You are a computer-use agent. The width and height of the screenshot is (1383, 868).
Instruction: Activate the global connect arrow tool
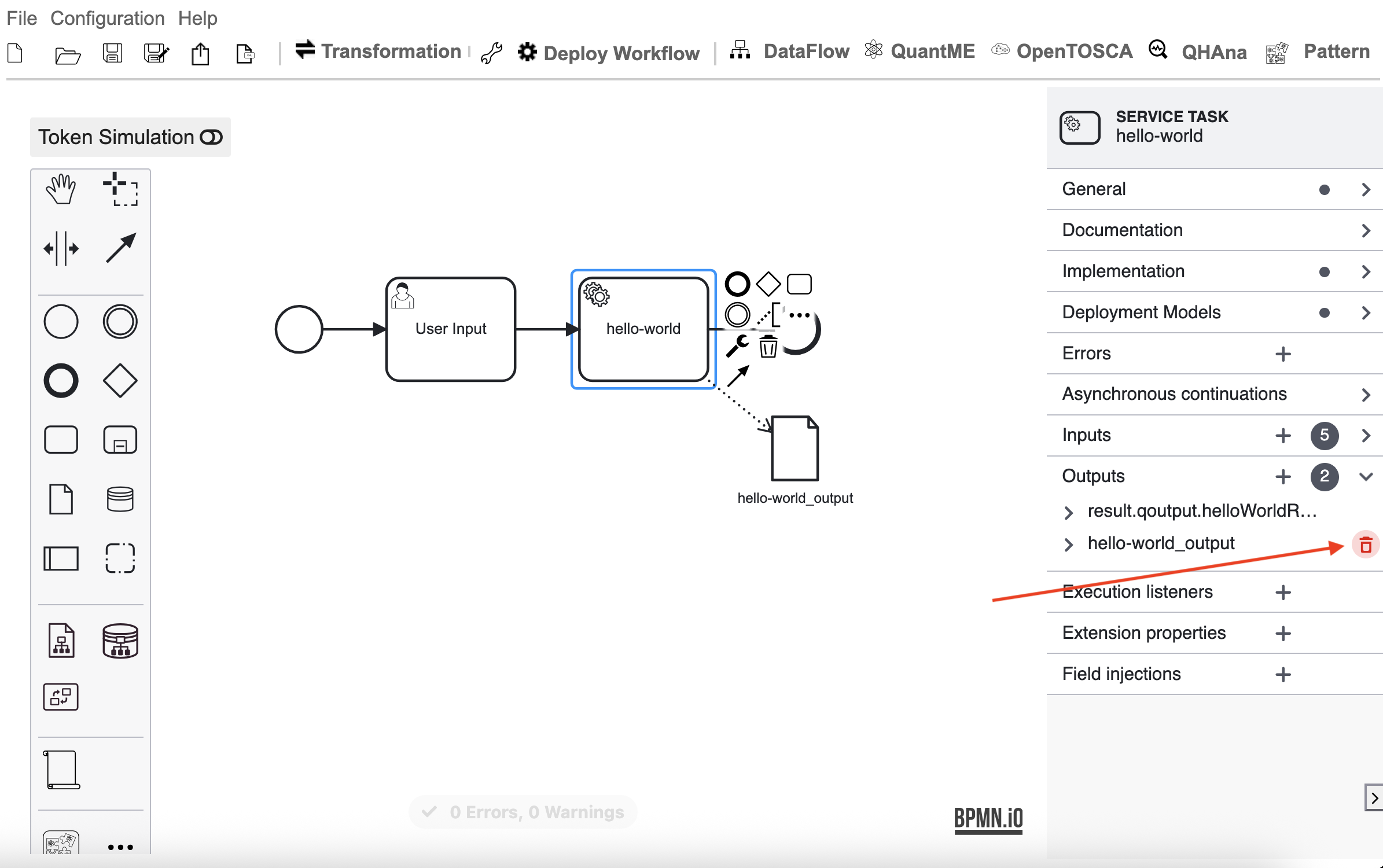120,248
